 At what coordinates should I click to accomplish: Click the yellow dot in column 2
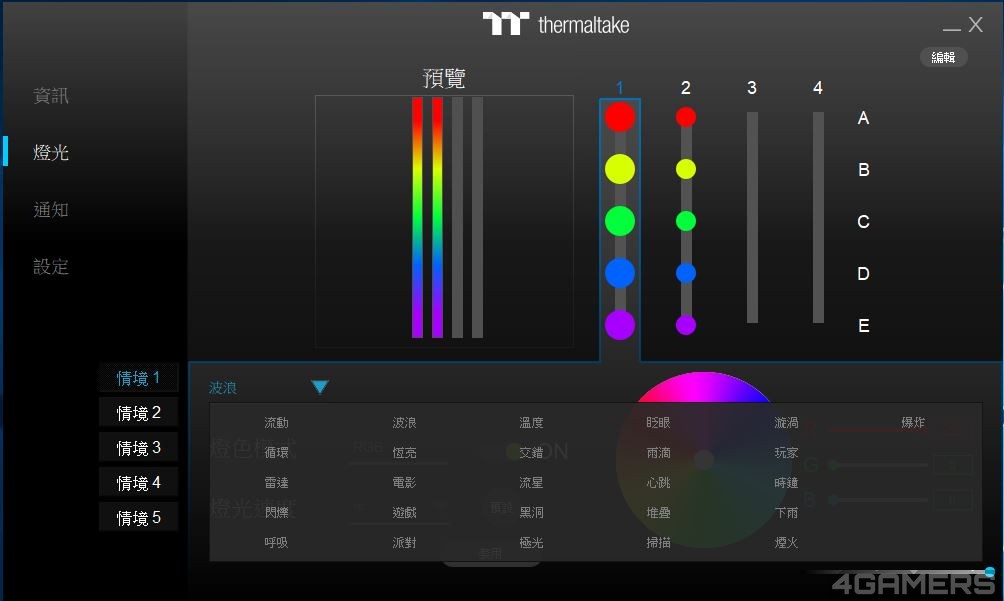click(686, 169)
